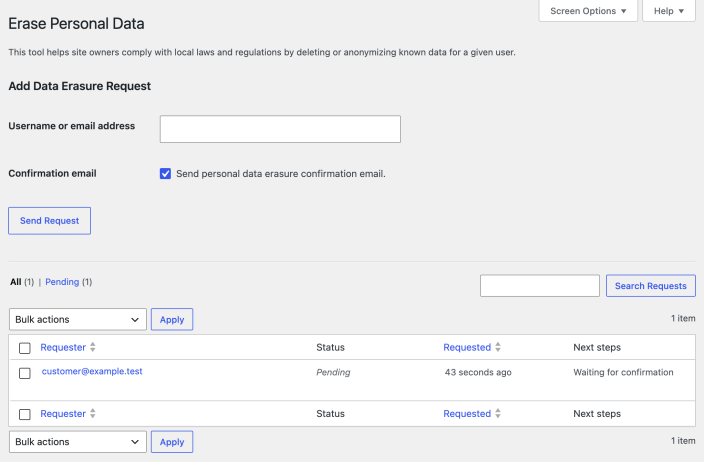704x462 pixels.
Task: Click the bottom '1 item' count
Action: pyautogui.click(x=683, y=441)
